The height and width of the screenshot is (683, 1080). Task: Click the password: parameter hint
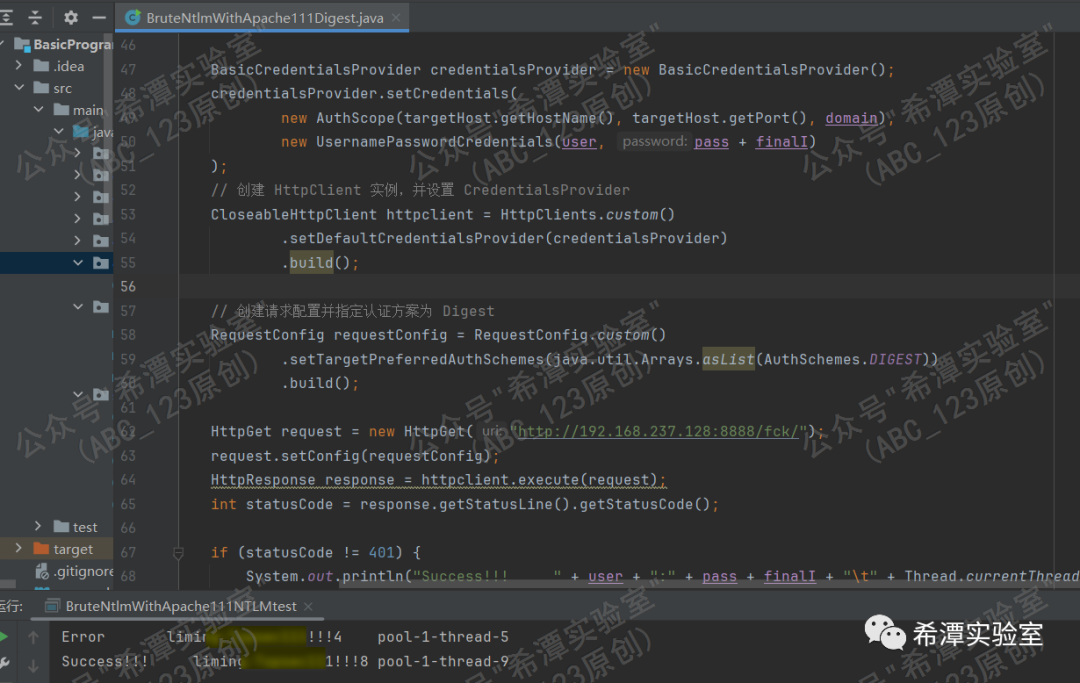tap(654, 141)
